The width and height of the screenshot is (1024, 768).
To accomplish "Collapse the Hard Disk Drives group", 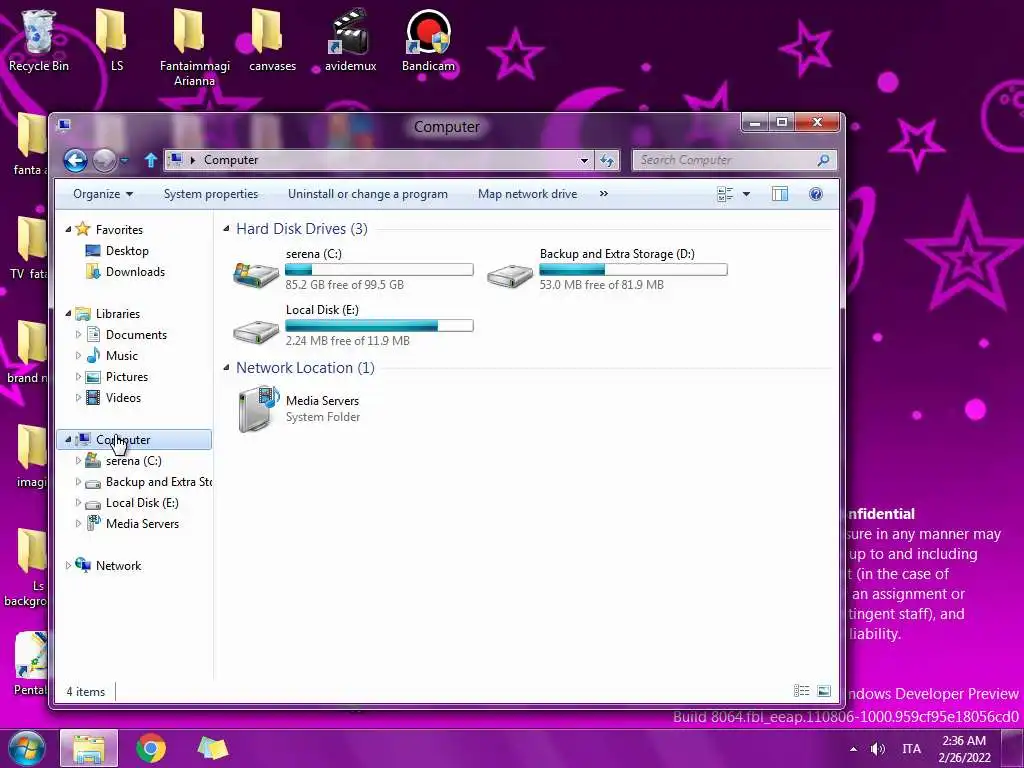I will click(x=227, y=229).
